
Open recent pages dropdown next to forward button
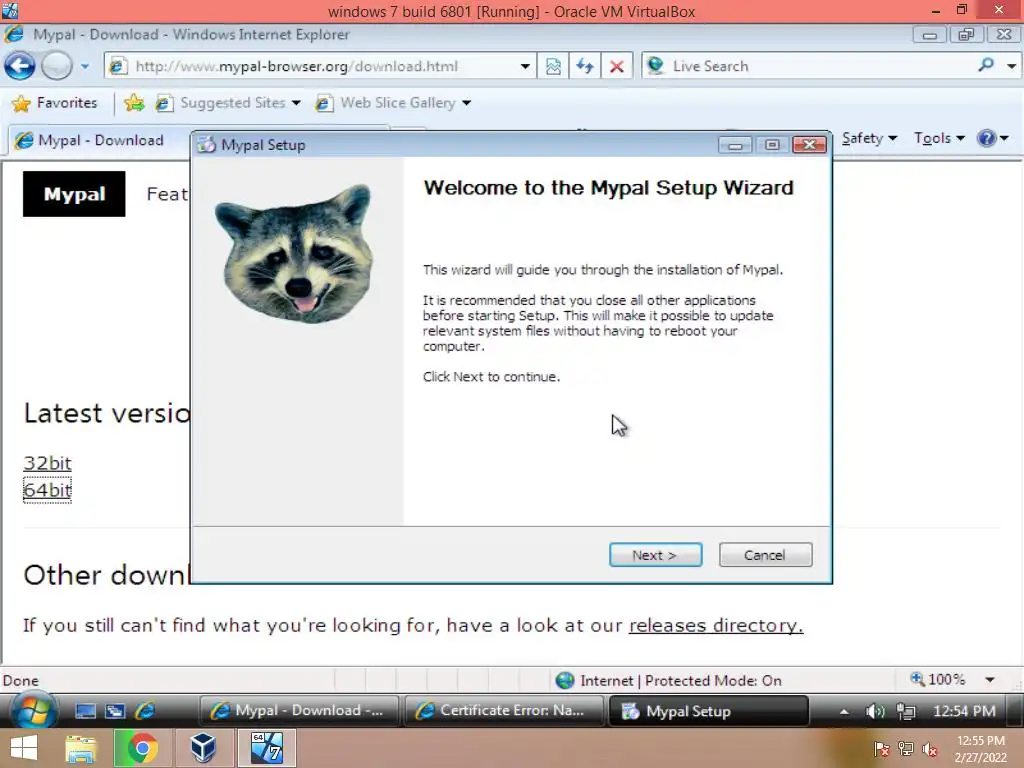(x=85, y=66)
